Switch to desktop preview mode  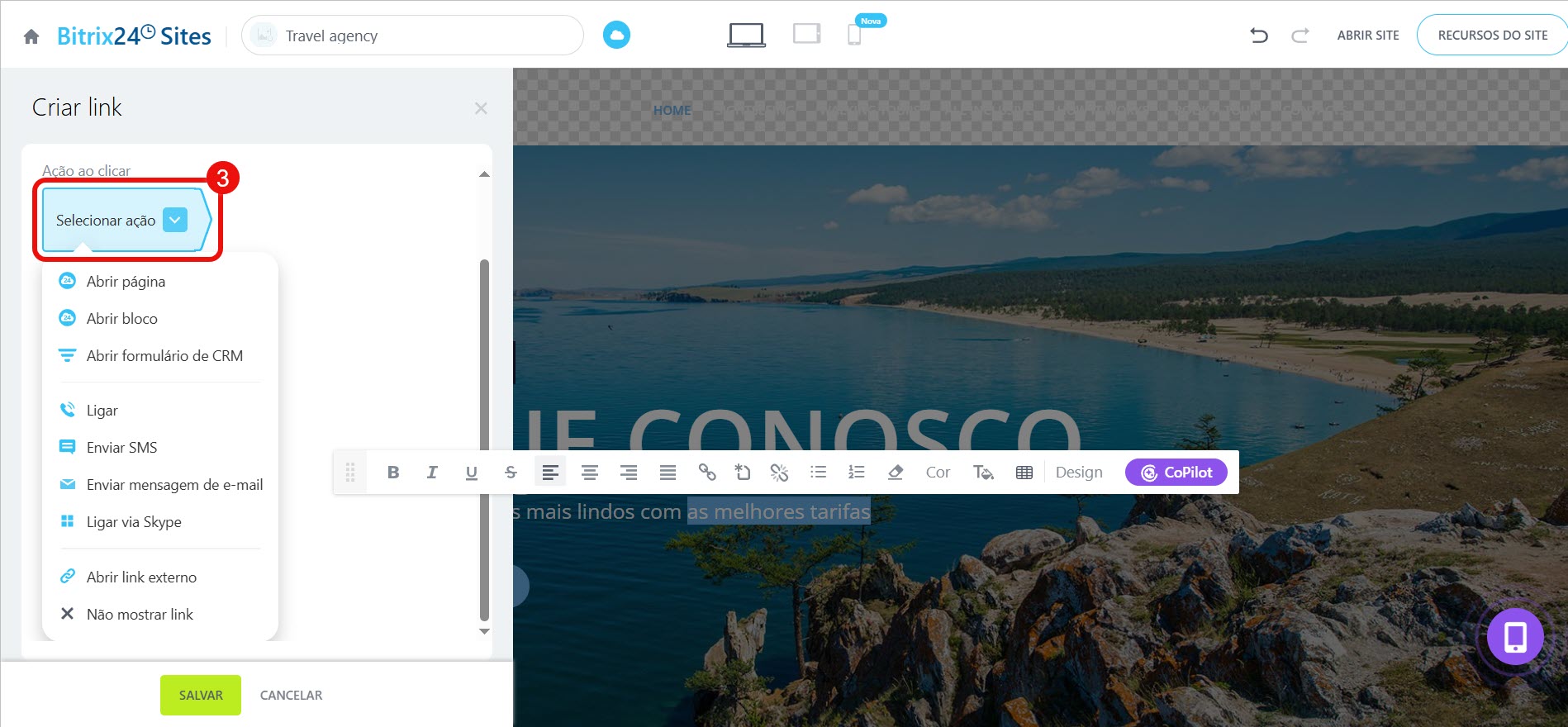point(746,35)
